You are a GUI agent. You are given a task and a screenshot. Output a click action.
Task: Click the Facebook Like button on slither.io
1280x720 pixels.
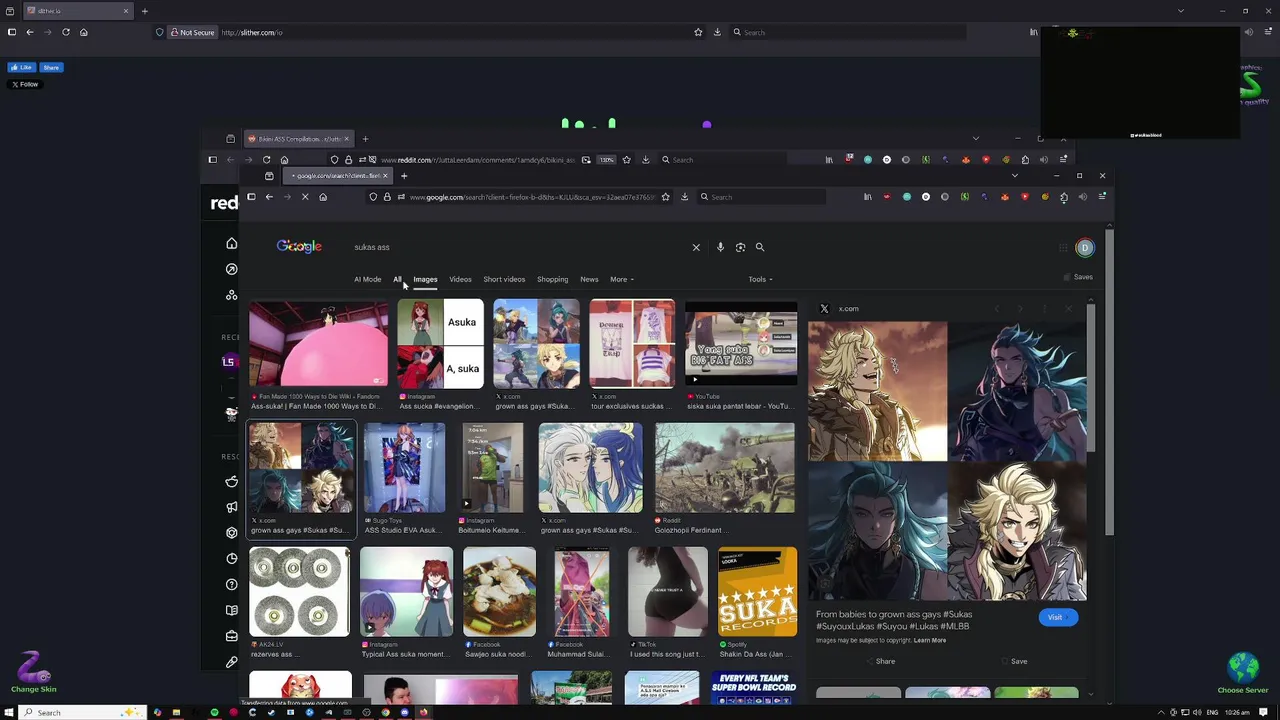[x=22, y=67]
